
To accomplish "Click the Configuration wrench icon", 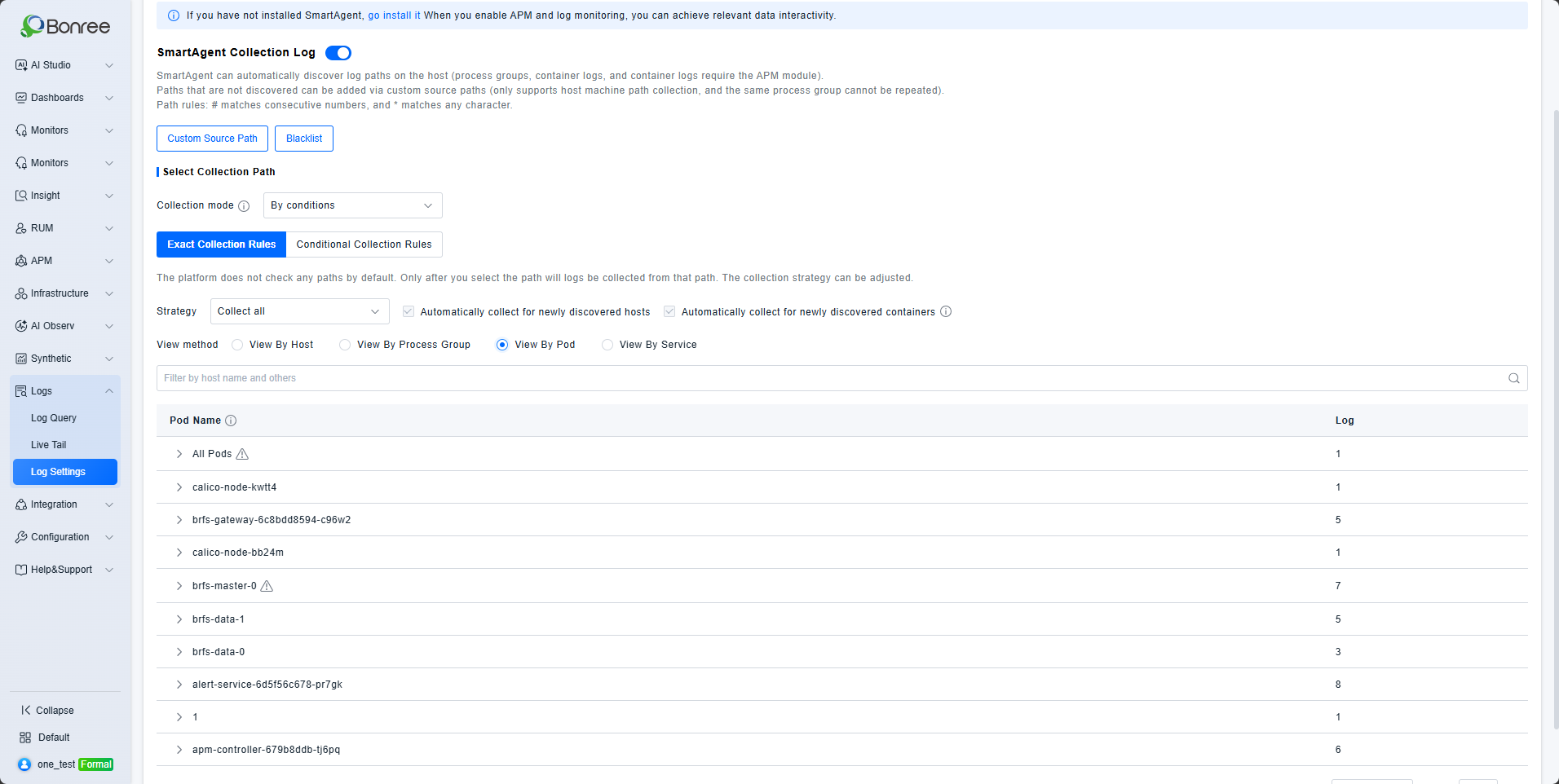I will click(21, 537).
